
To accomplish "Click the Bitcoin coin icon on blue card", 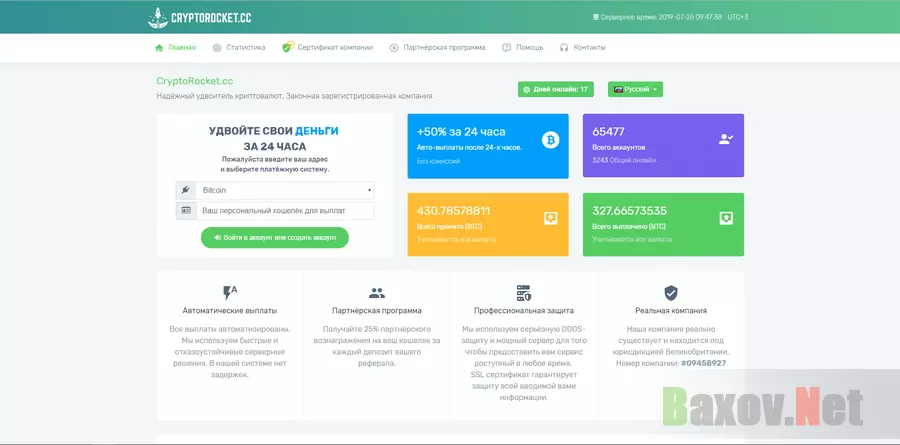I will (x=550, y=140).
